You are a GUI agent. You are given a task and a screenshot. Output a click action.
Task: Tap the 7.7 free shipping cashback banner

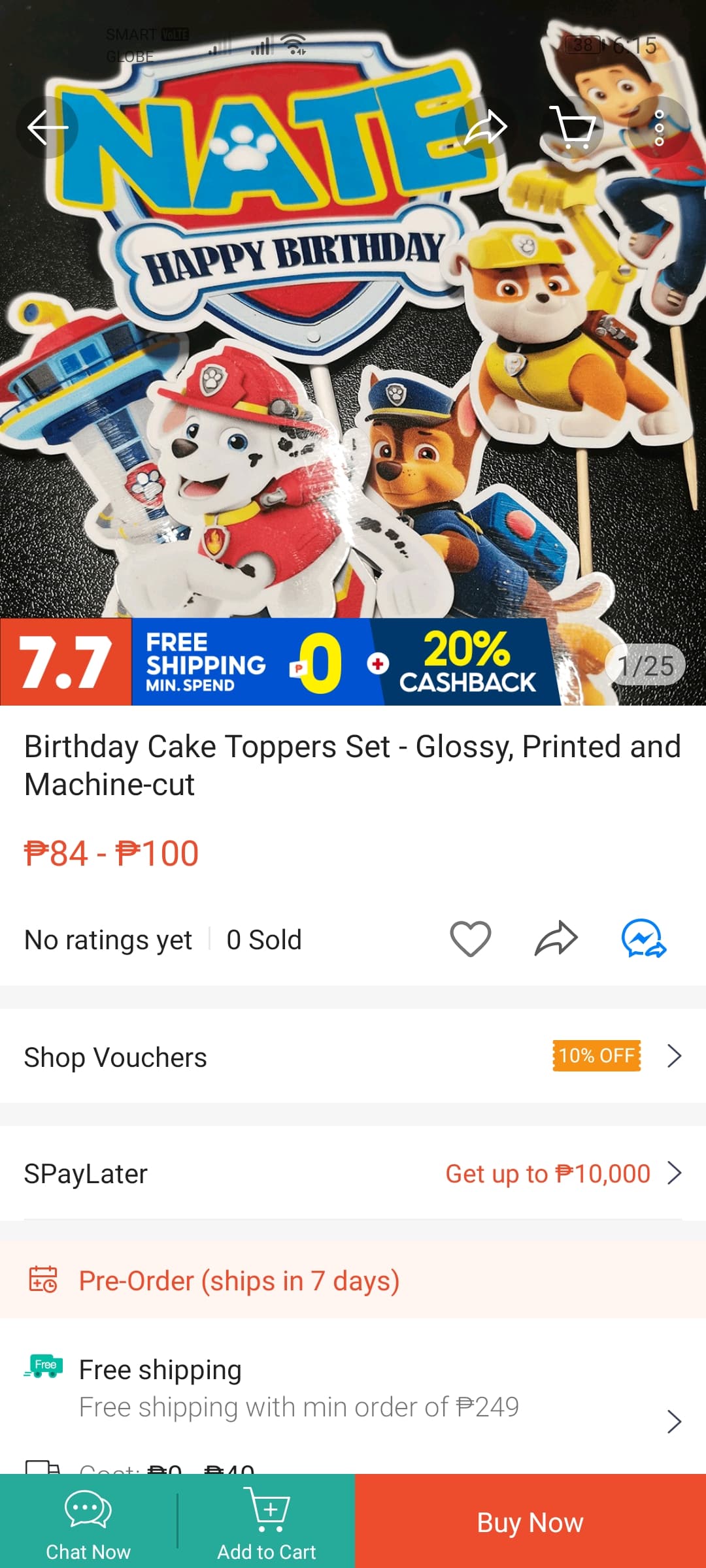[281, 662]
